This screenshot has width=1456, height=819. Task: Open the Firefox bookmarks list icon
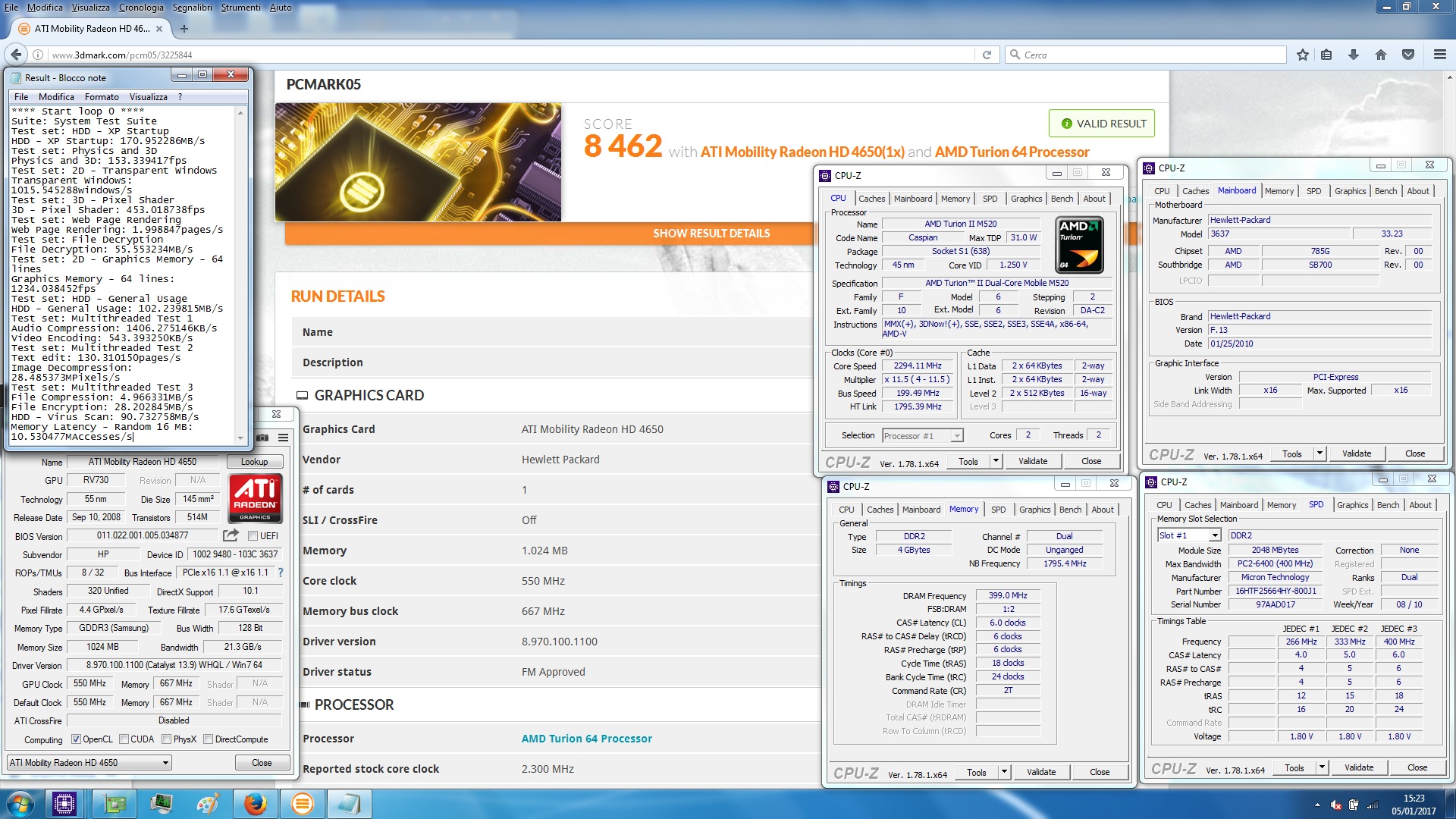point(1326,55)
